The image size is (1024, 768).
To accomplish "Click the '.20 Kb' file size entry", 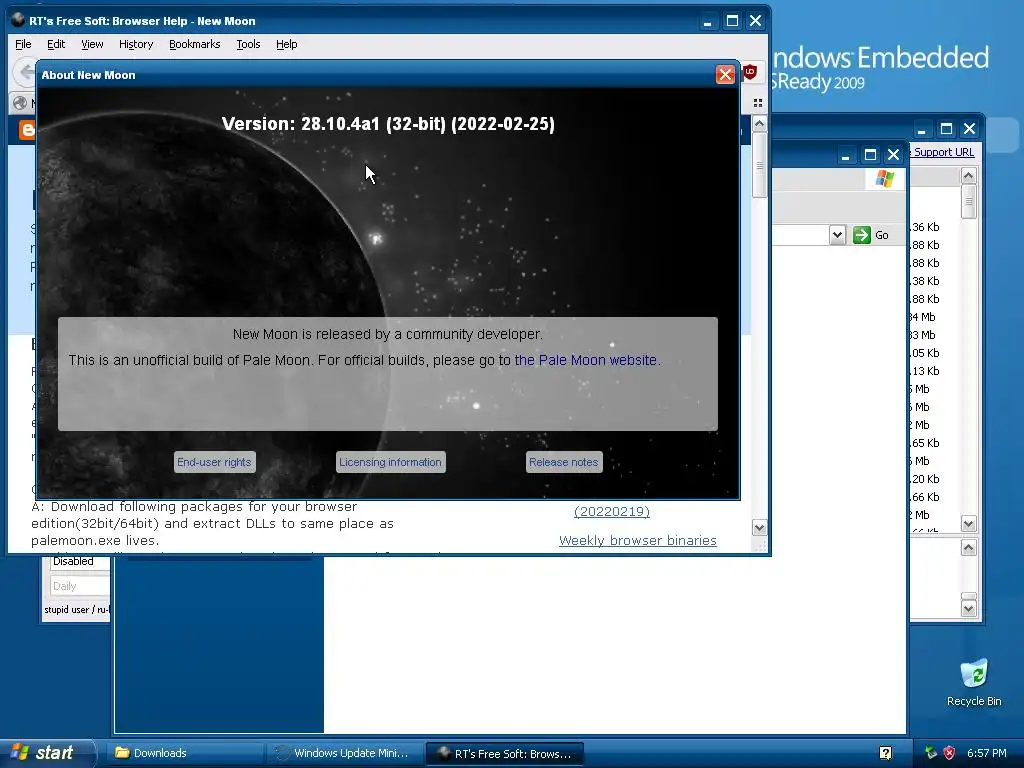I will (x=925, y=479).
